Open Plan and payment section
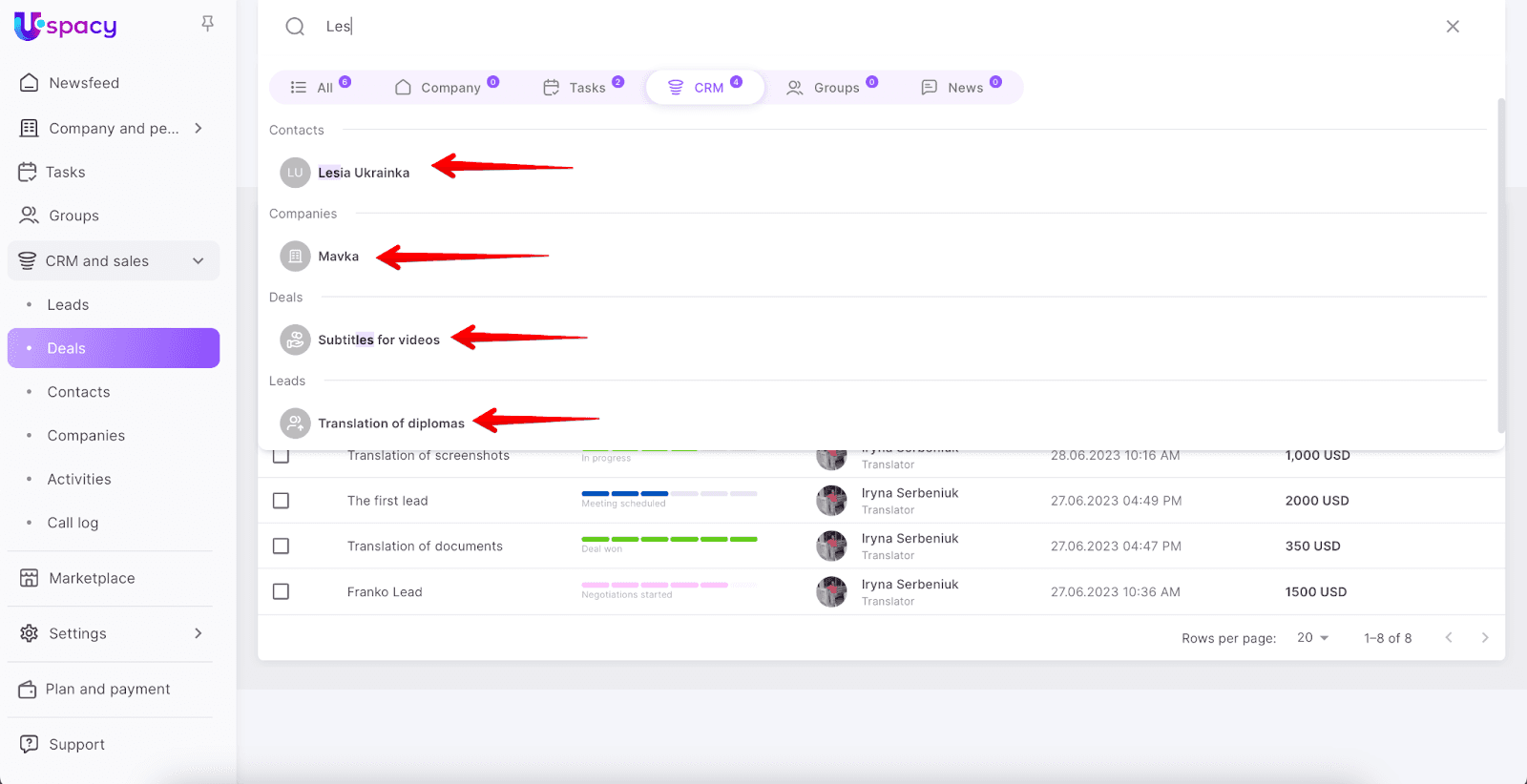Image resolution: width=1527 pixels, height=784 pixels. click(x=107, y=689)
